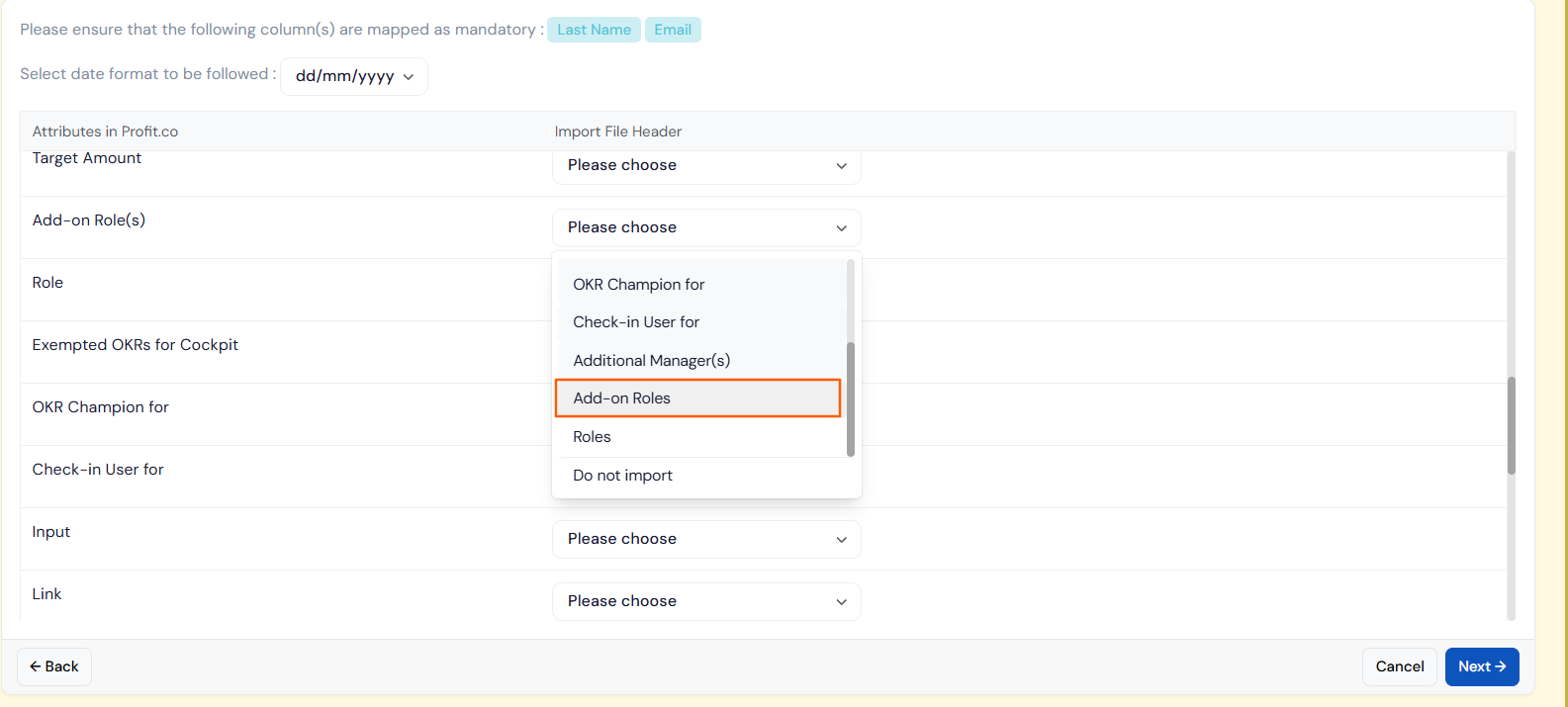1568x707 pixels.
Task: Click the Add-on Role(s) attribute label
Action: 89,221
